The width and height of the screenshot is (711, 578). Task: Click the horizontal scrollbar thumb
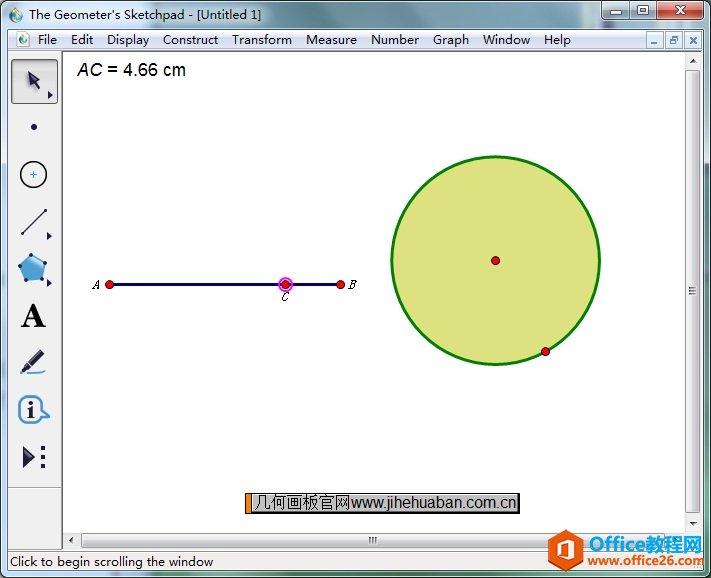pyautogui.click(x=372, y=540)
